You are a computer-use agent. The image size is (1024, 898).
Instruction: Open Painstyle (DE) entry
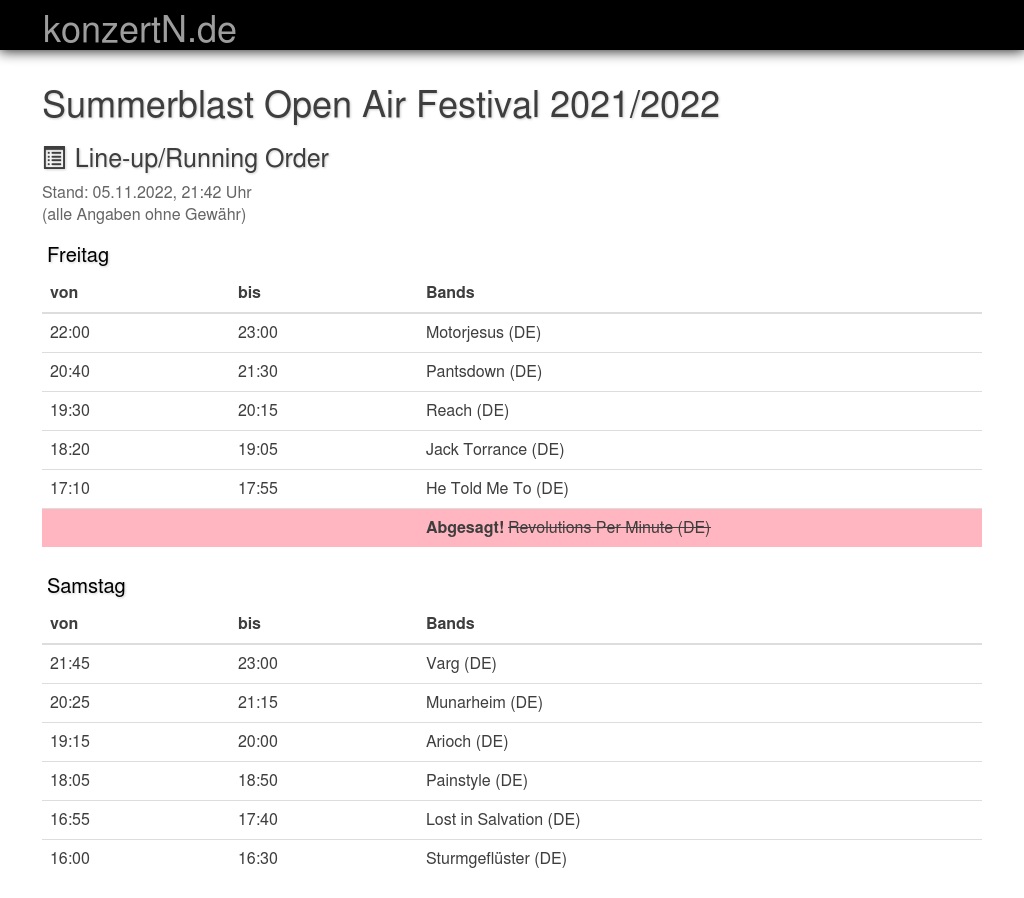476,780
